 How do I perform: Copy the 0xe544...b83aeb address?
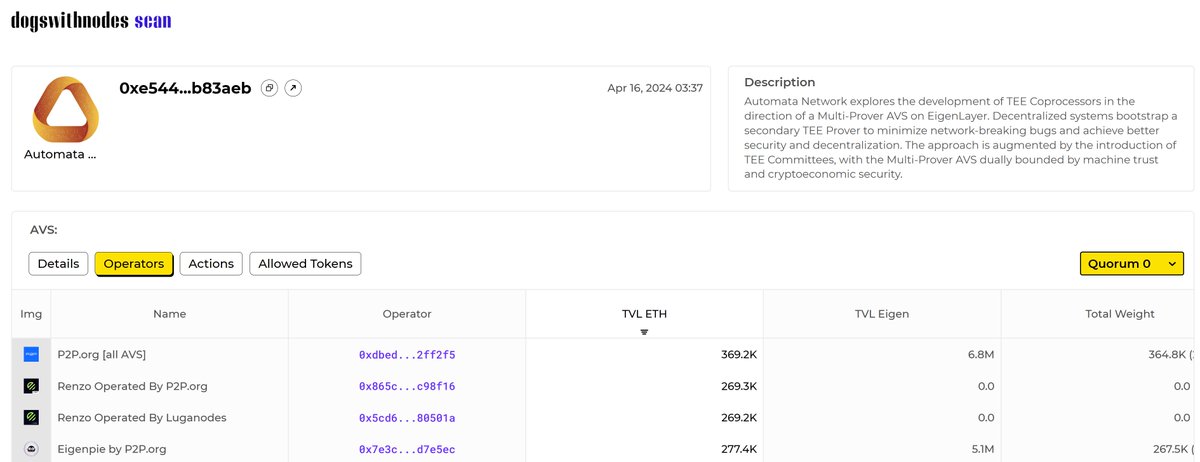point(269,88)
